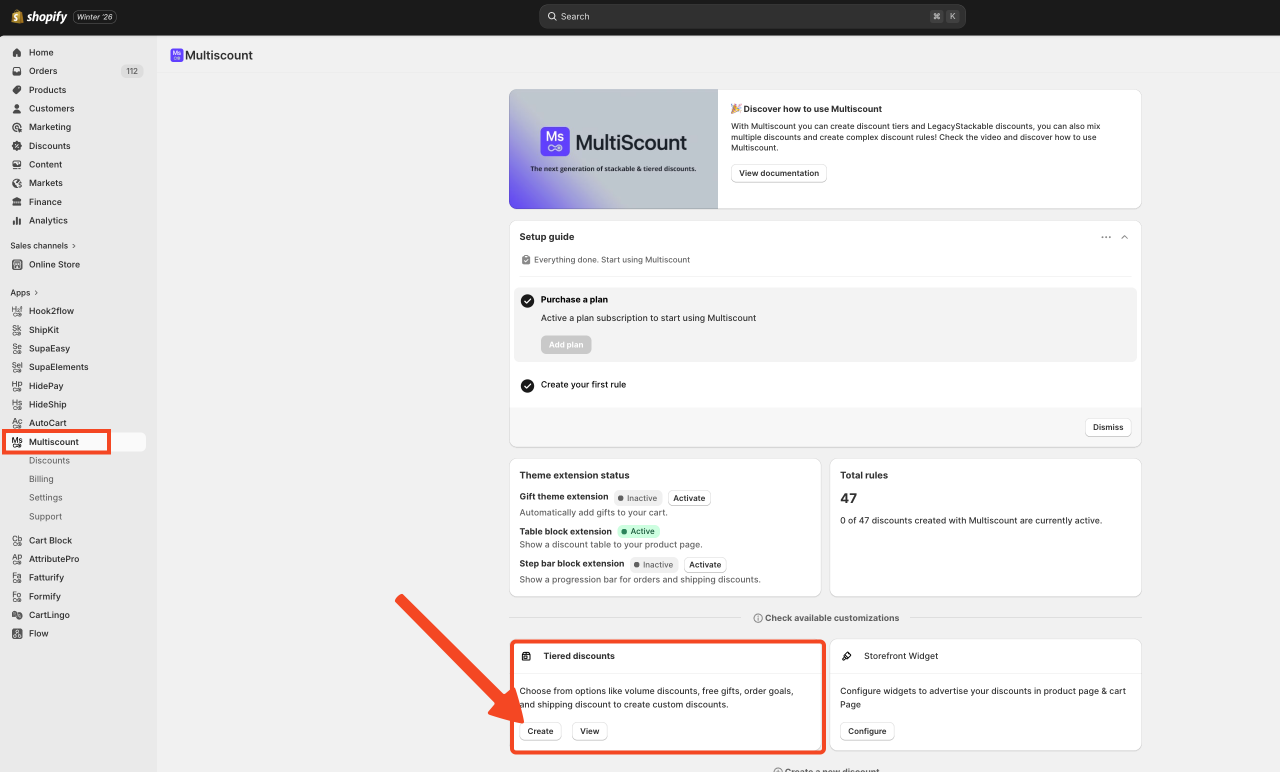Image resolution: width=1280 pixels, height=772 pixels.
Task: Click the HidePay app icon
Action: [17, 386]
